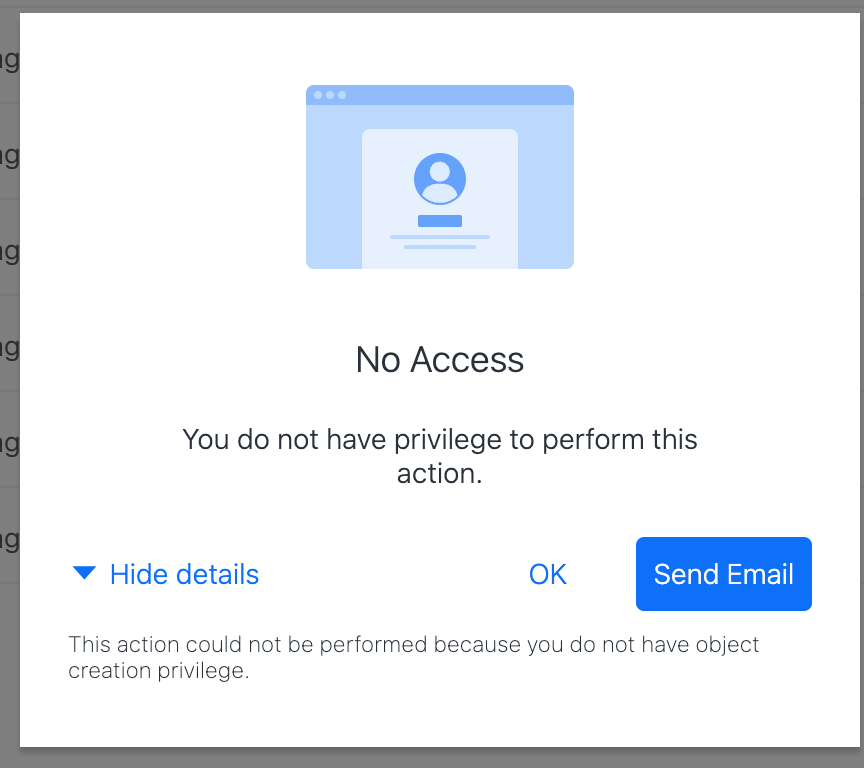864x768 pixels.
Task: Click the "No Access" heading
Action: point(440,360)
